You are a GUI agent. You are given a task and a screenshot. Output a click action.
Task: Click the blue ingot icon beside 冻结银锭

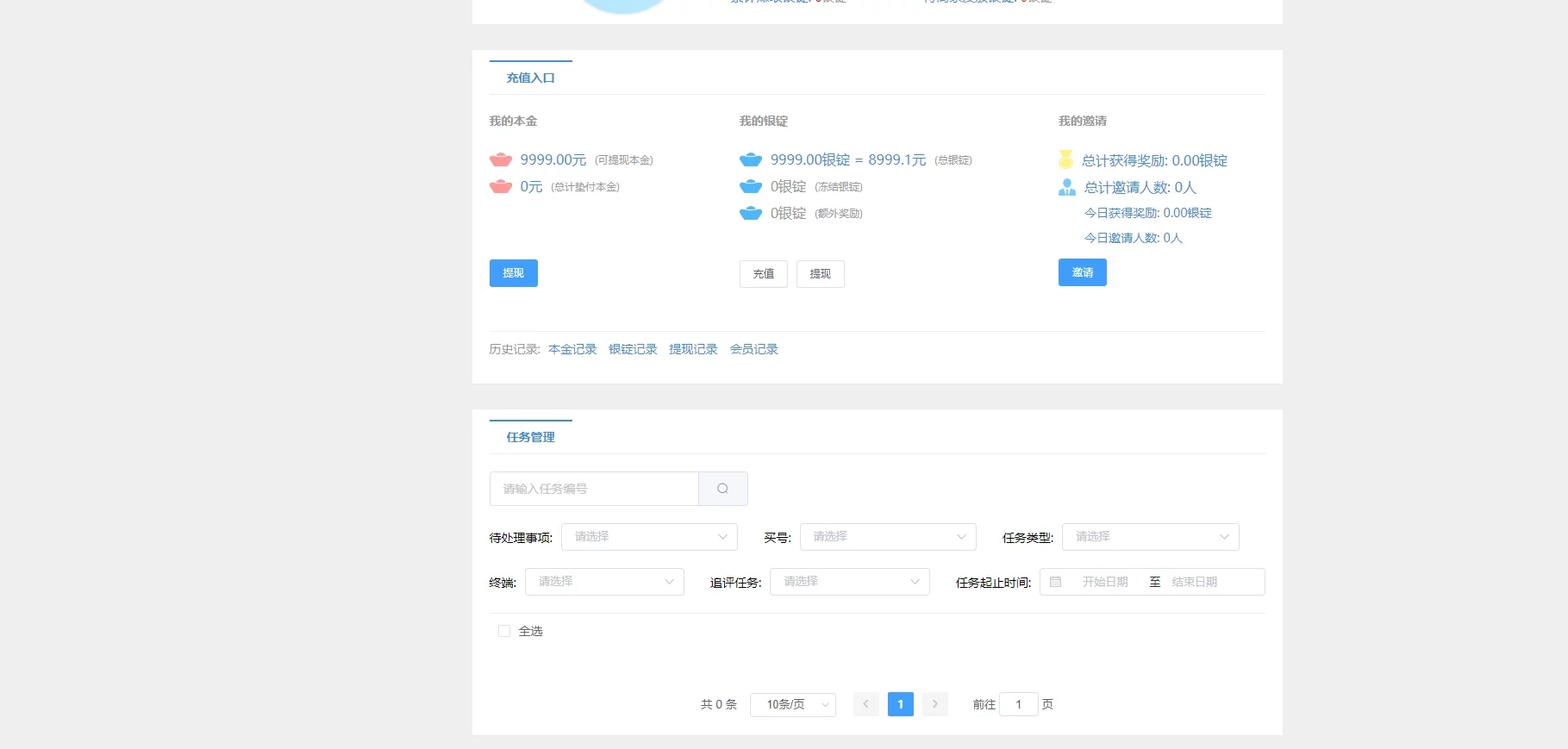pyautogui.click(x=751, y=187)
